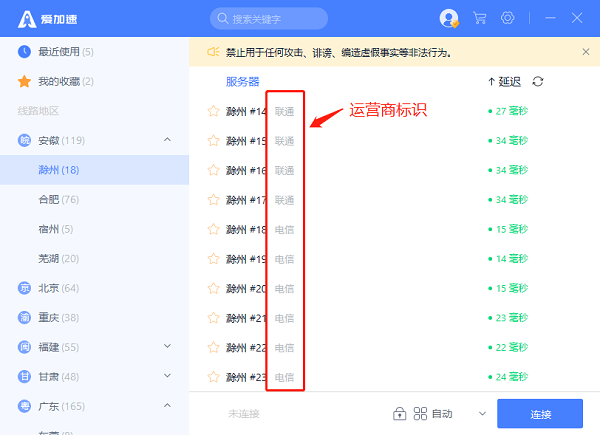Select the 宿州 (5) city
Viewport: 600px width, 435px height.
pos(95,229)
